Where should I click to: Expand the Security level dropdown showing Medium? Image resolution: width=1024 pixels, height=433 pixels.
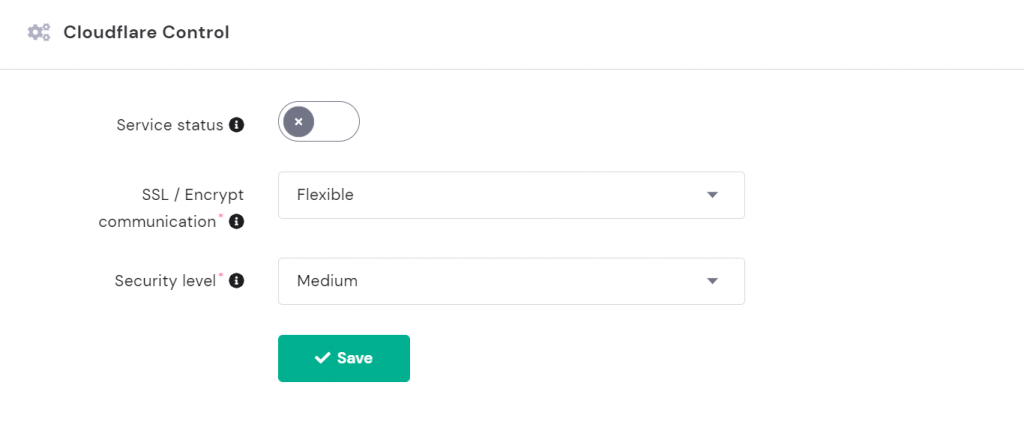pyautogui.click(x=510, y=281)
